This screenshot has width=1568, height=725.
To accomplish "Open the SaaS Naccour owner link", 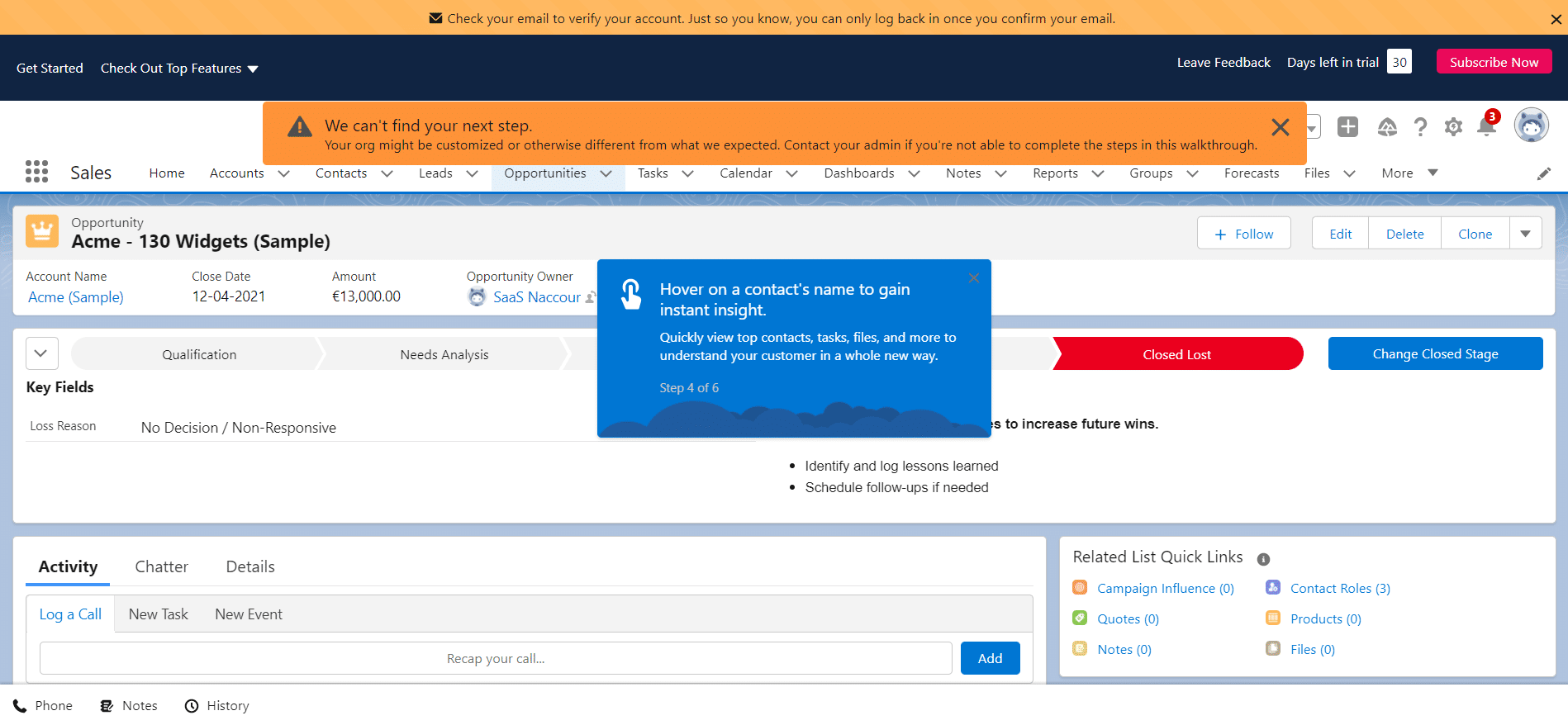I will 537,297.
